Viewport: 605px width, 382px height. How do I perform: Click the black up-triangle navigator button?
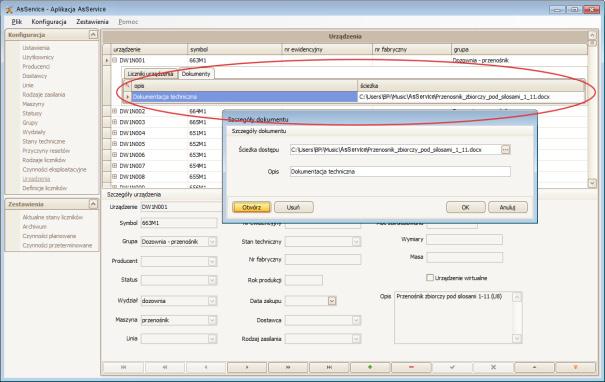click(x=534, y=367)
